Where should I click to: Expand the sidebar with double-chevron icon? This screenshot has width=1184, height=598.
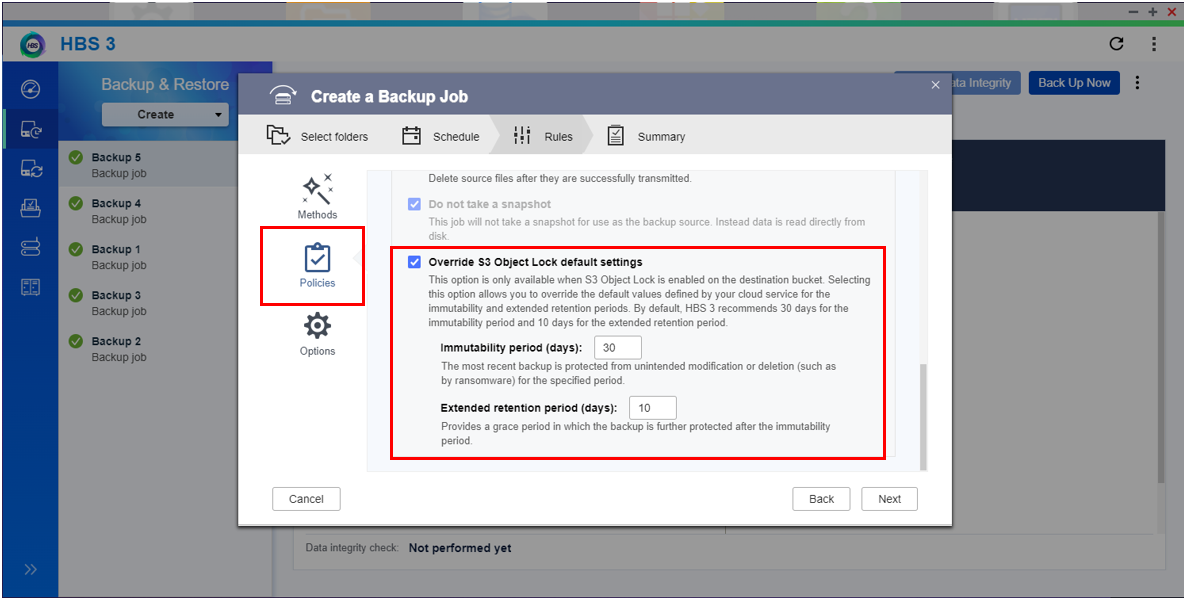[30, 569]
